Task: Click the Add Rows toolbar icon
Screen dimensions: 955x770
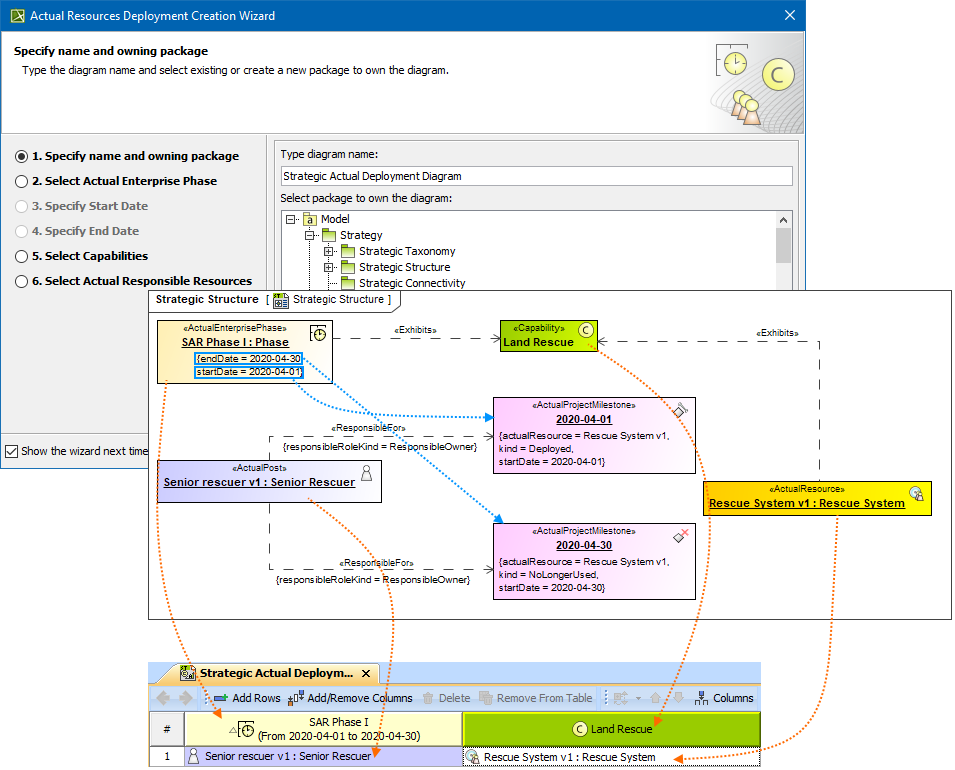Action: (220, 698)
